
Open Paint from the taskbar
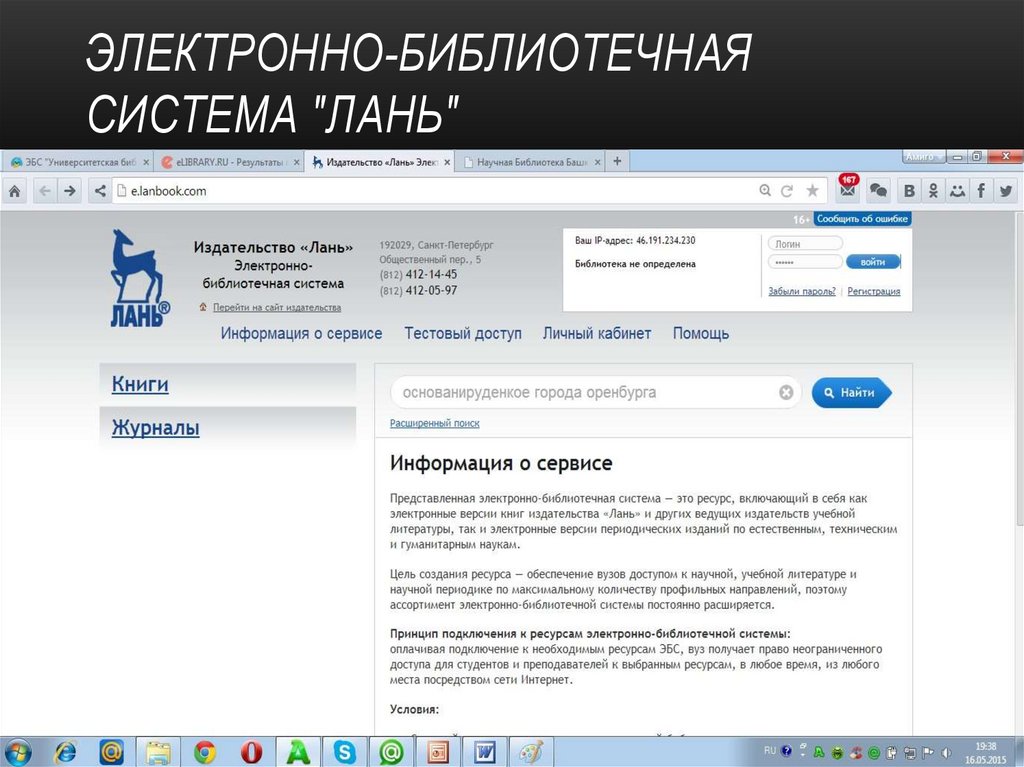tap(531, 752)
